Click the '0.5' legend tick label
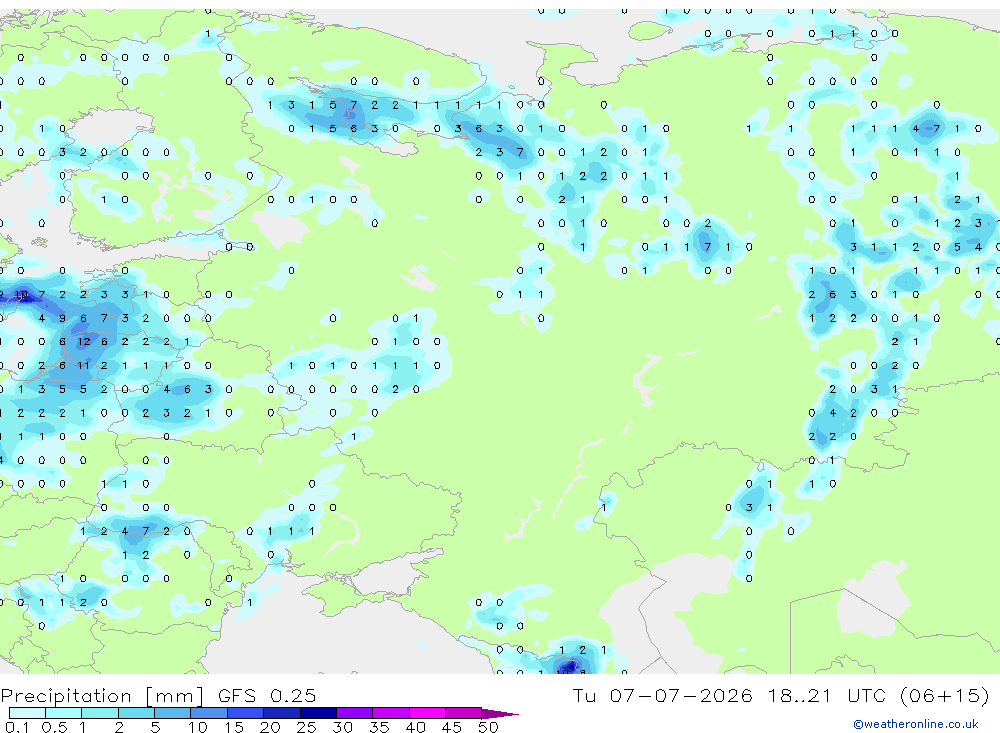The width and height of the screenshot is (1000, 733). (x=54, y=727)
